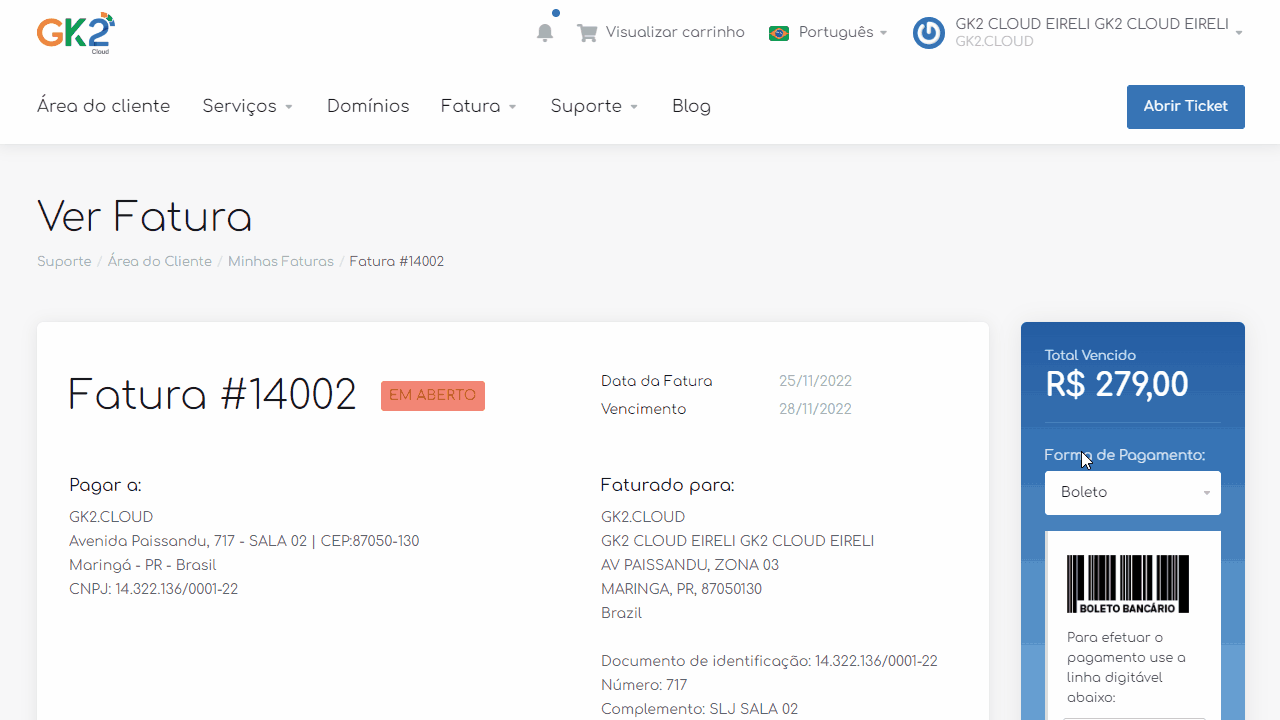Click the GK2 Cloud logo

click(76, 32)
